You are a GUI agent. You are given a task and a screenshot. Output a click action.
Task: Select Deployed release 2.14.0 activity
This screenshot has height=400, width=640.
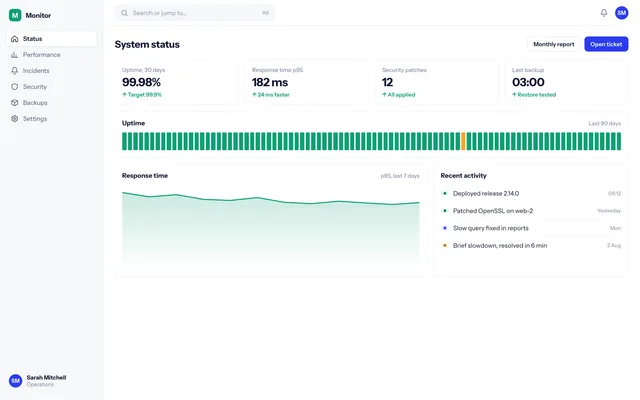tap(531, 193)
